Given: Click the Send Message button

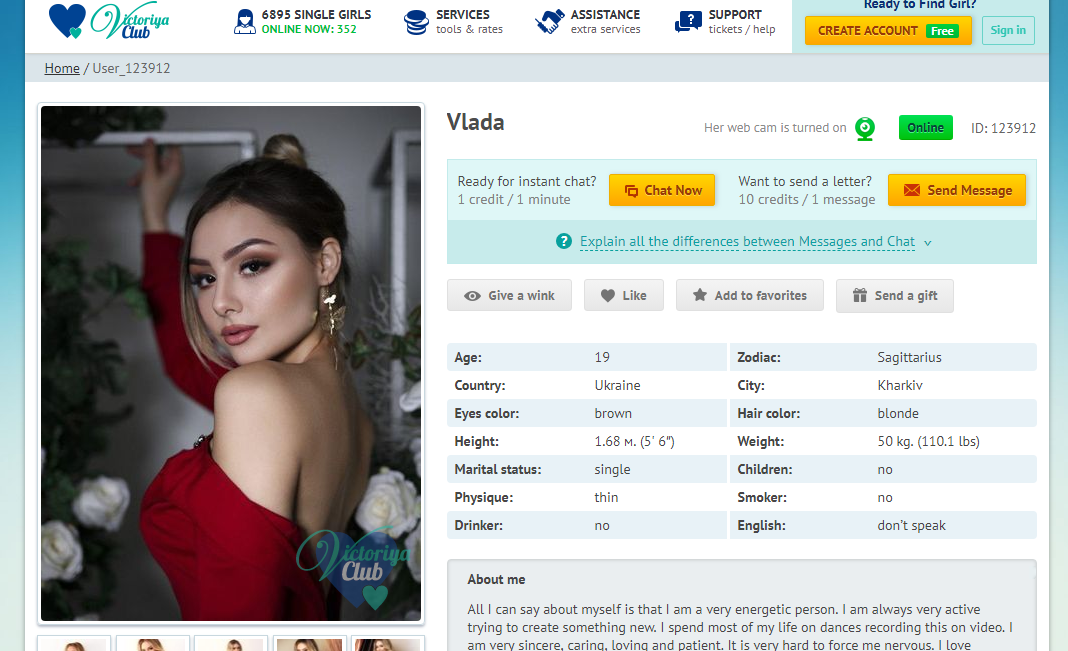Looking at the screenshot, I should (x=957, y=190).
